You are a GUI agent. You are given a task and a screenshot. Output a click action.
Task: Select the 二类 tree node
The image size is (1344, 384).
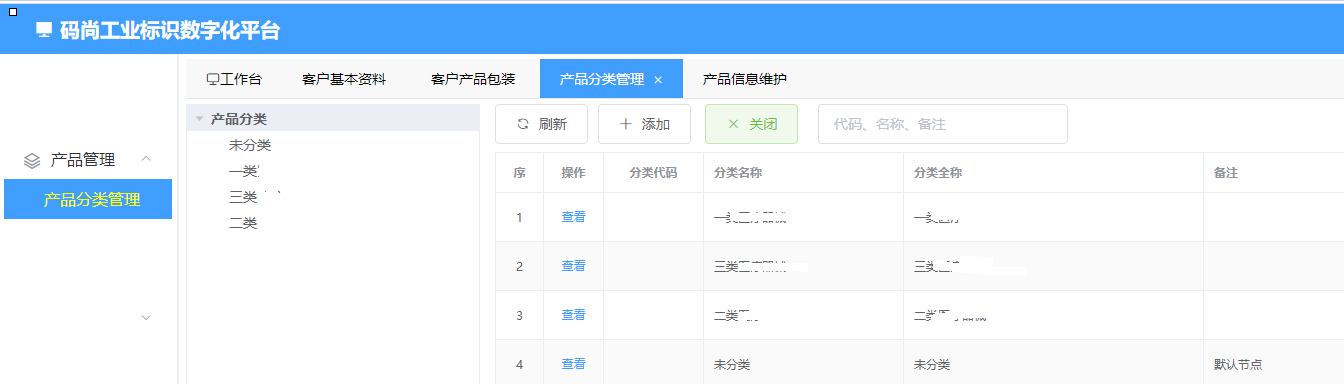(x=244, y=223)
